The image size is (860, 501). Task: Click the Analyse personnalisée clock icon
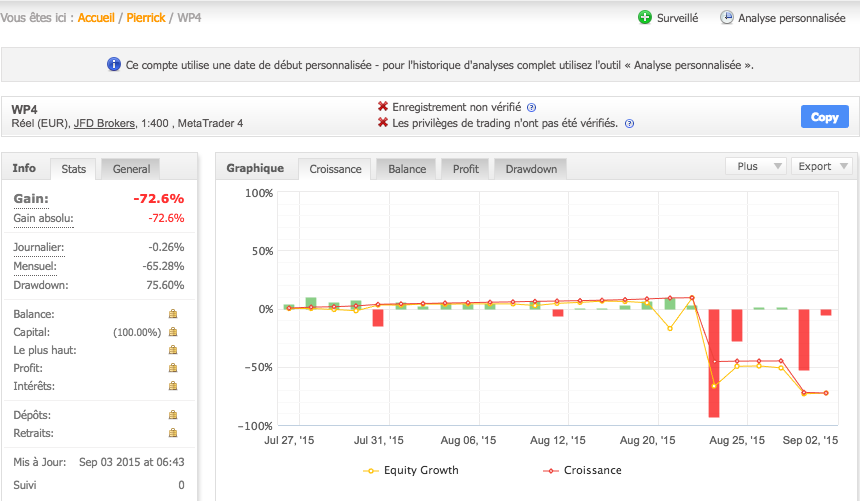pos(727,18)
